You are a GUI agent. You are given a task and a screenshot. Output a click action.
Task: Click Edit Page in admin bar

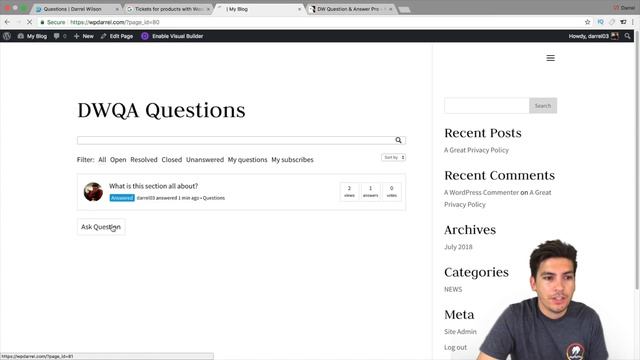coord(117,36)
